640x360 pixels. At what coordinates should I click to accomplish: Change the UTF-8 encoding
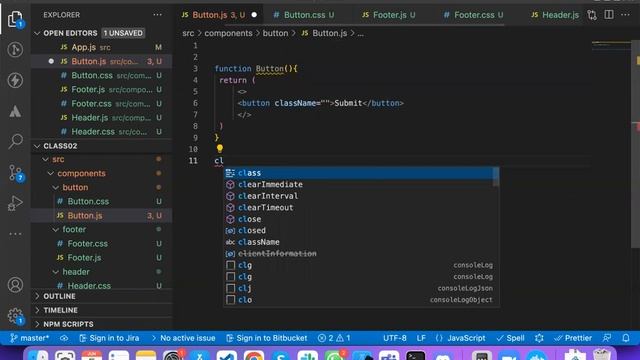pyautogui.click(x=395, y=338)
